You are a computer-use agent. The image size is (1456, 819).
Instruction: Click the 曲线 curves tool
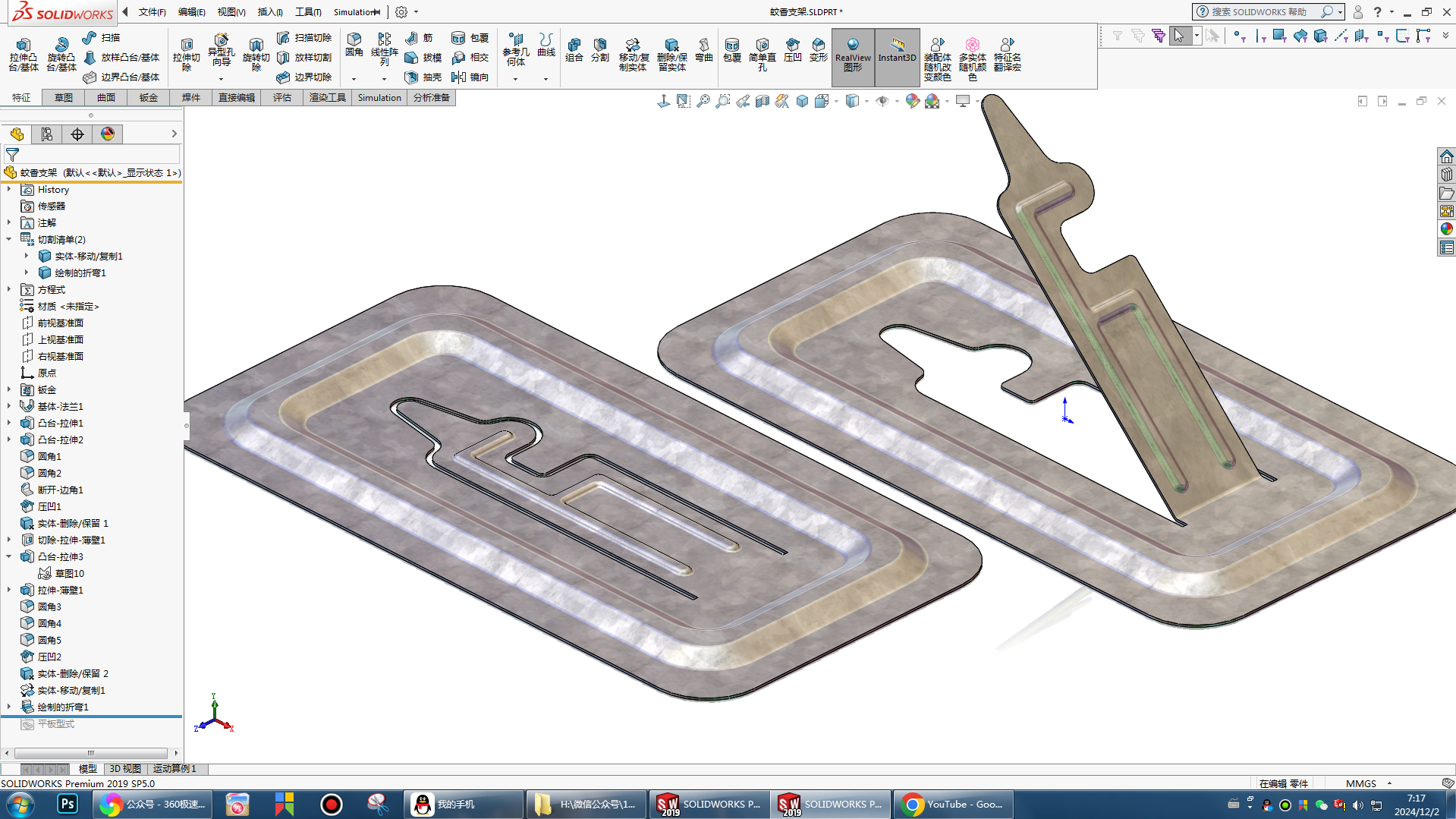click(x=546, y=46)
